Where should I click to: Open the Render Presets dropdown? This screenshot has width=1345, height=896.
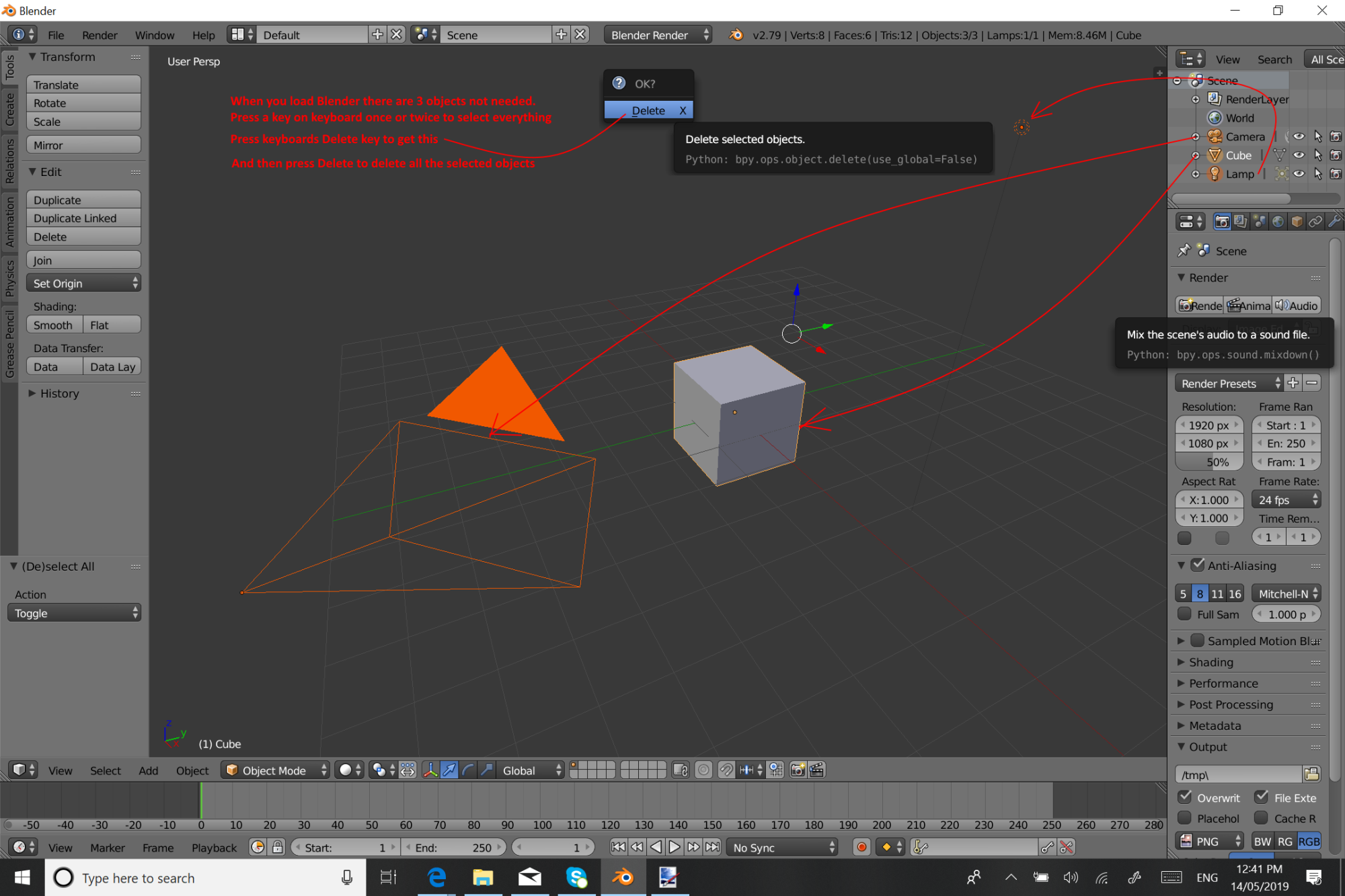1229,383
